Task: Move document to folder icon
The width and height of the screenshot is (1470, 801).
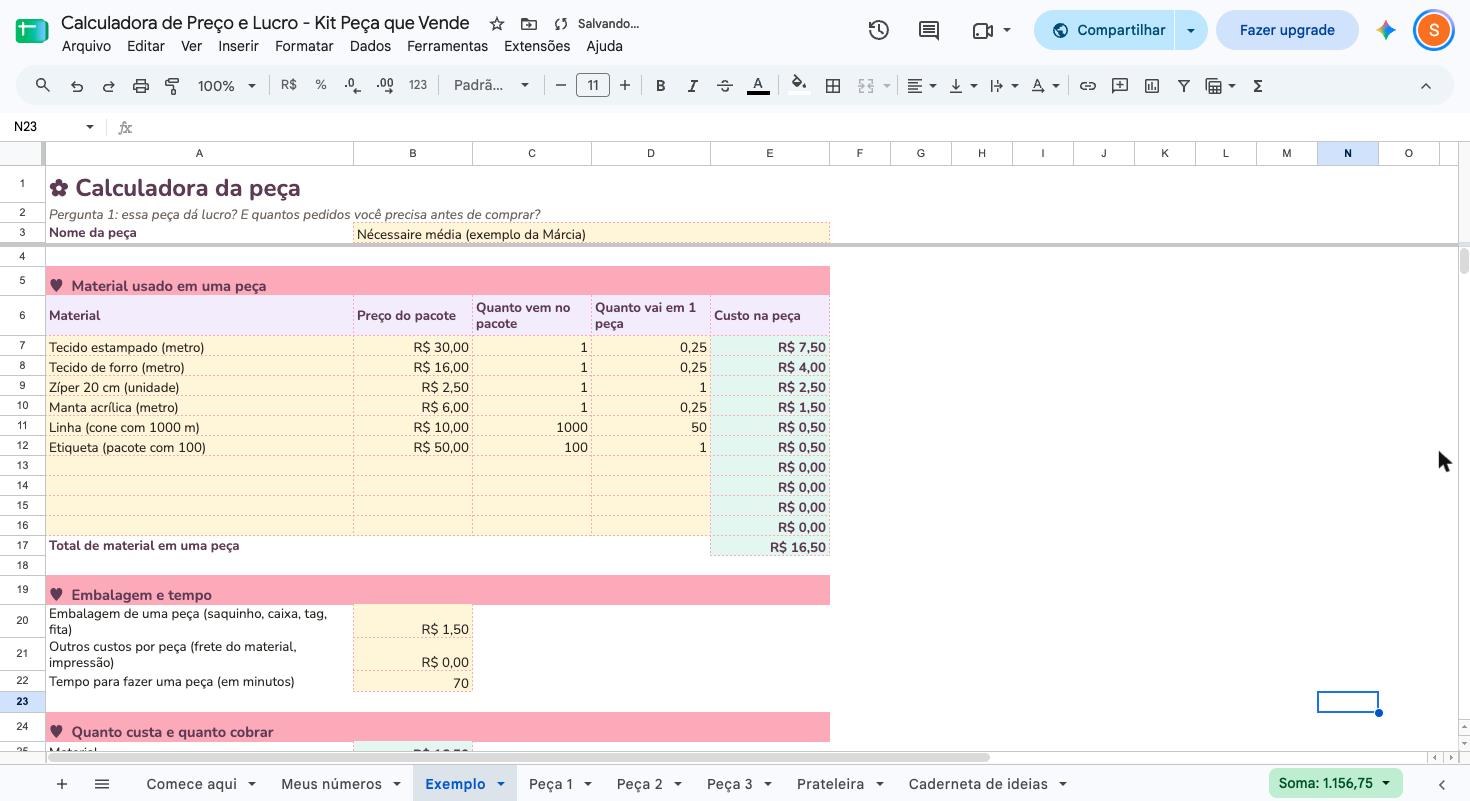Action: (529, 23)
